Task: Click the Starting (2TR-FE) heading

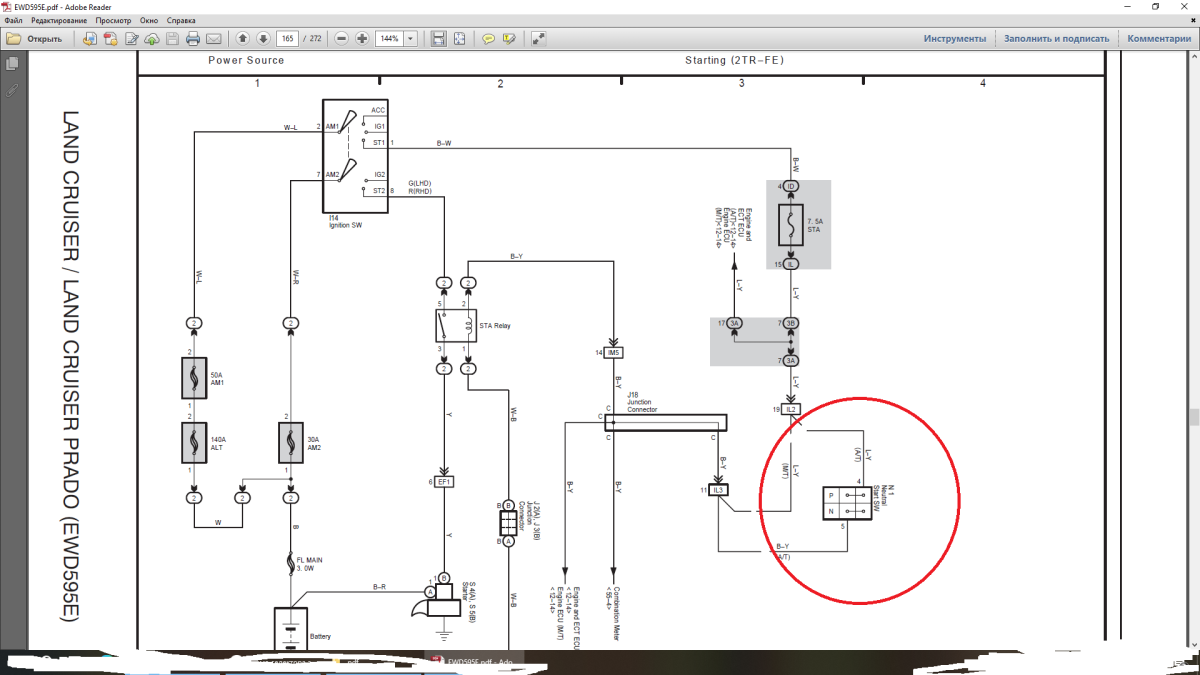Action: point(734,60)
